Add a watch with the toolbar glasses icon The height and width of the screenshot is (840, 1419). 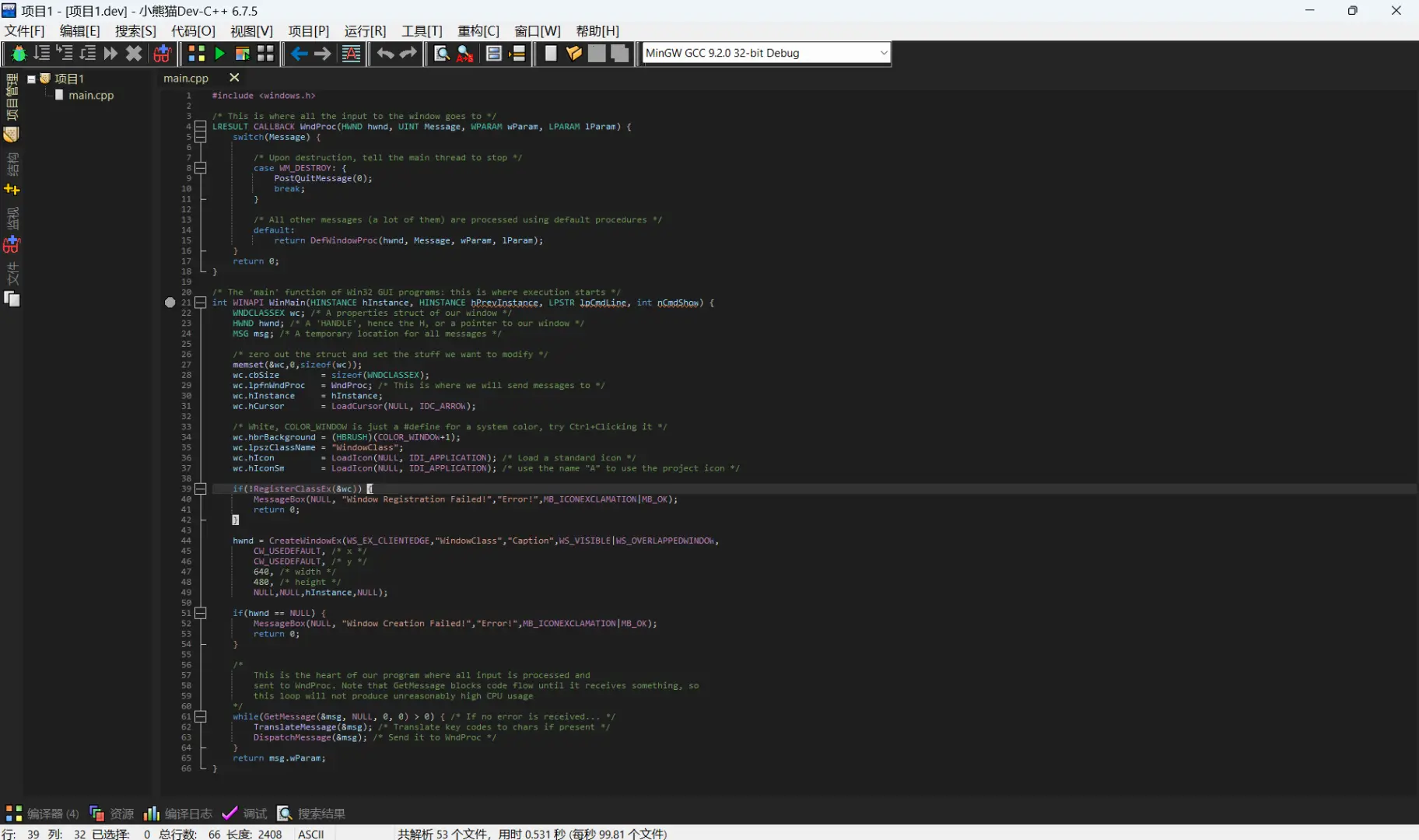[162, 53]
